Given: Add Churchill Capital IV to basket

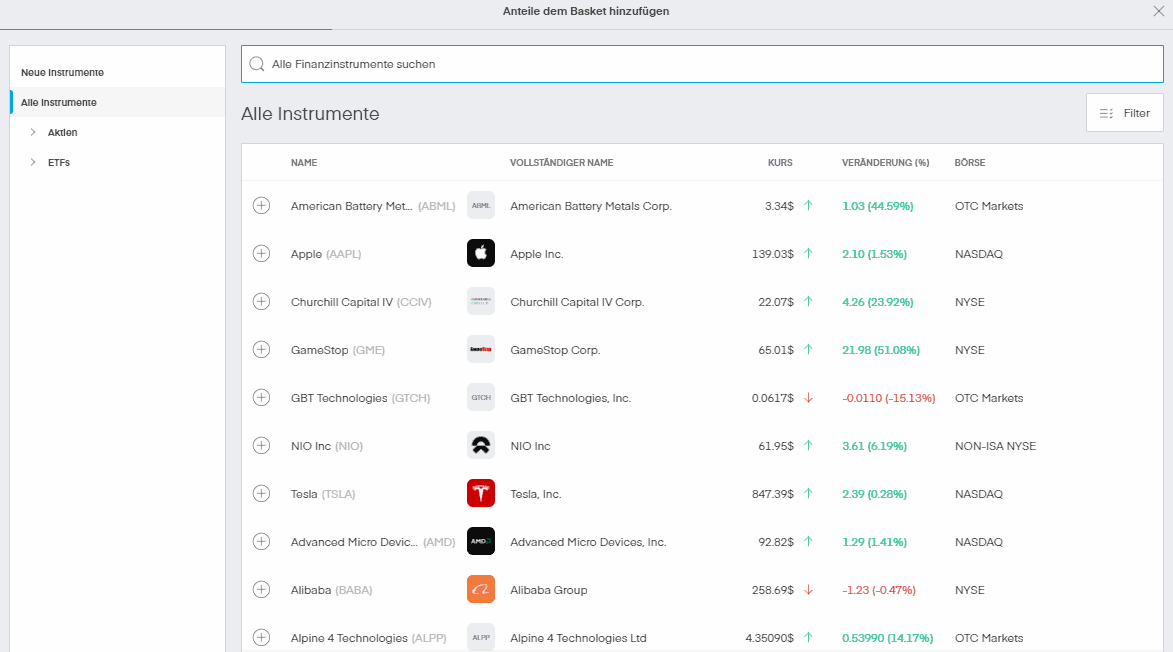Looking at the screenshot, I should tap(261, 301).
